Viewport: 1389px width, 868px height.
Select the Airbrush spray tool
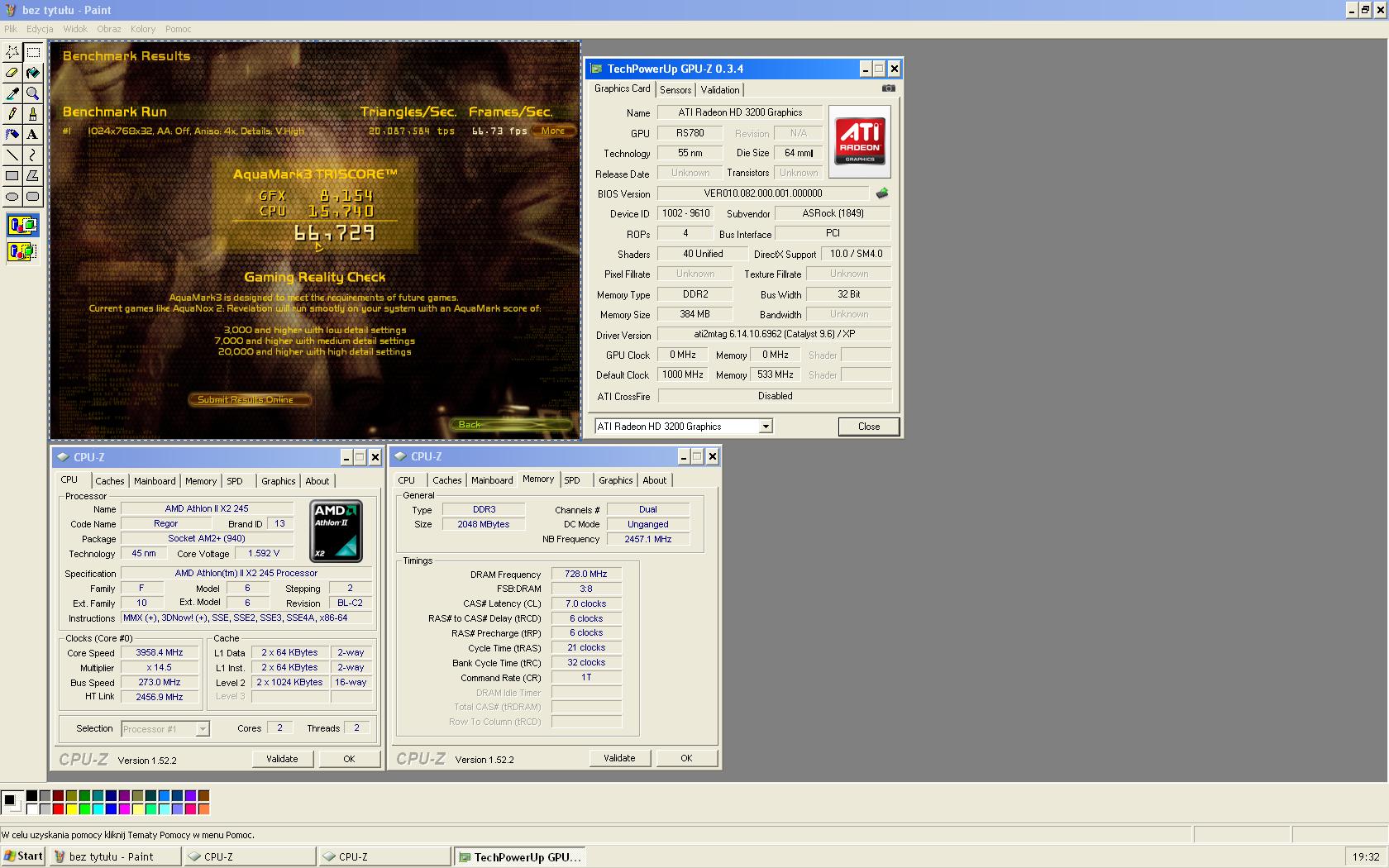coord(12,134)
